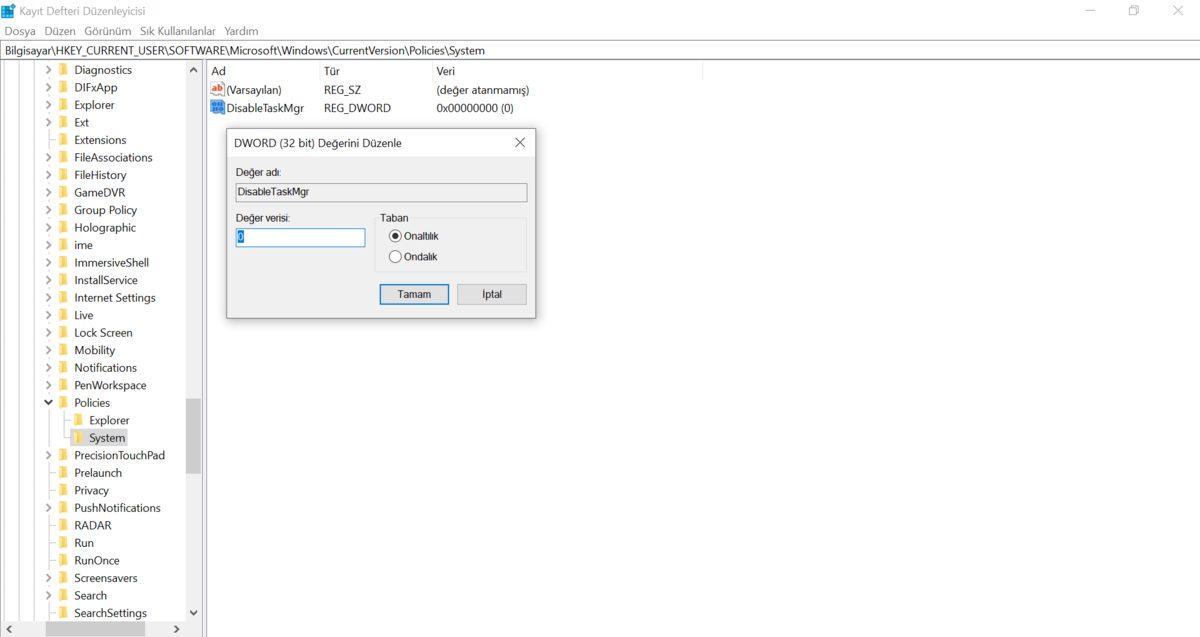Select the Explorer subkey under Policies
1200x637 pixels.
109,421
